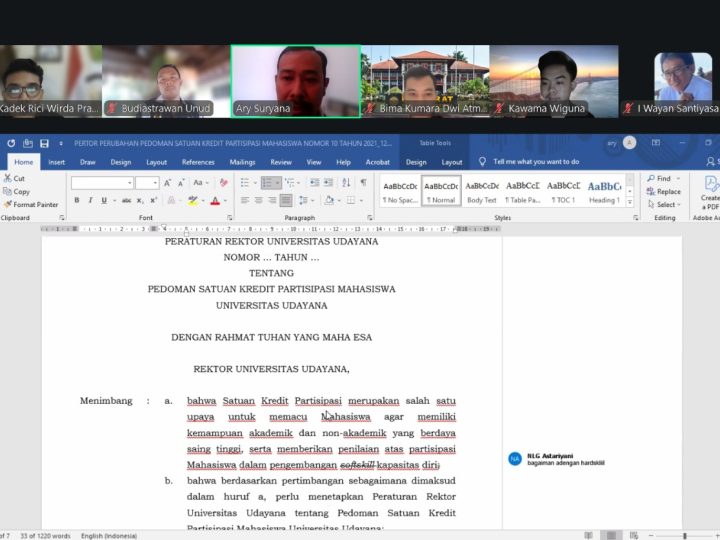Click the Save icon in title bar

44,144
